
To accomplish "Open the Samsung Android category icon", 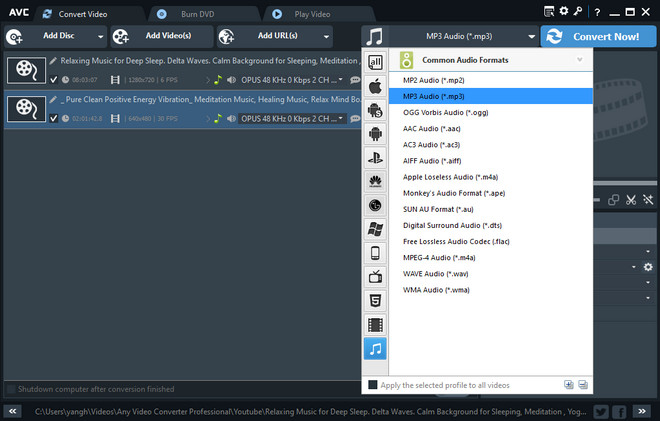I will pyautogui.click(x=375, y=110).
